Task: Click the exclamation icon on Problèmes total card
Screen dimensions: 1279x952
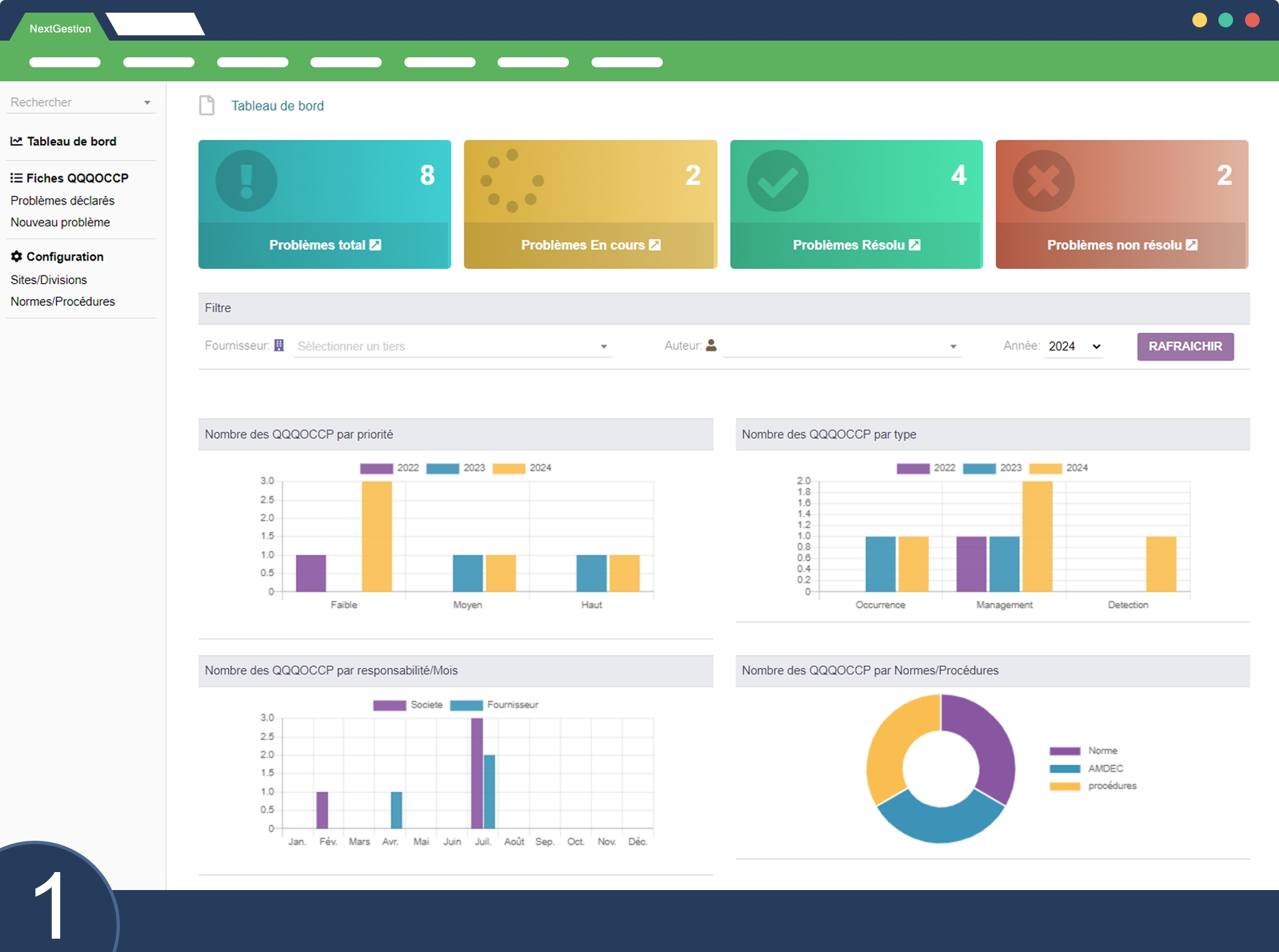Action: click(x=246, y=181)
